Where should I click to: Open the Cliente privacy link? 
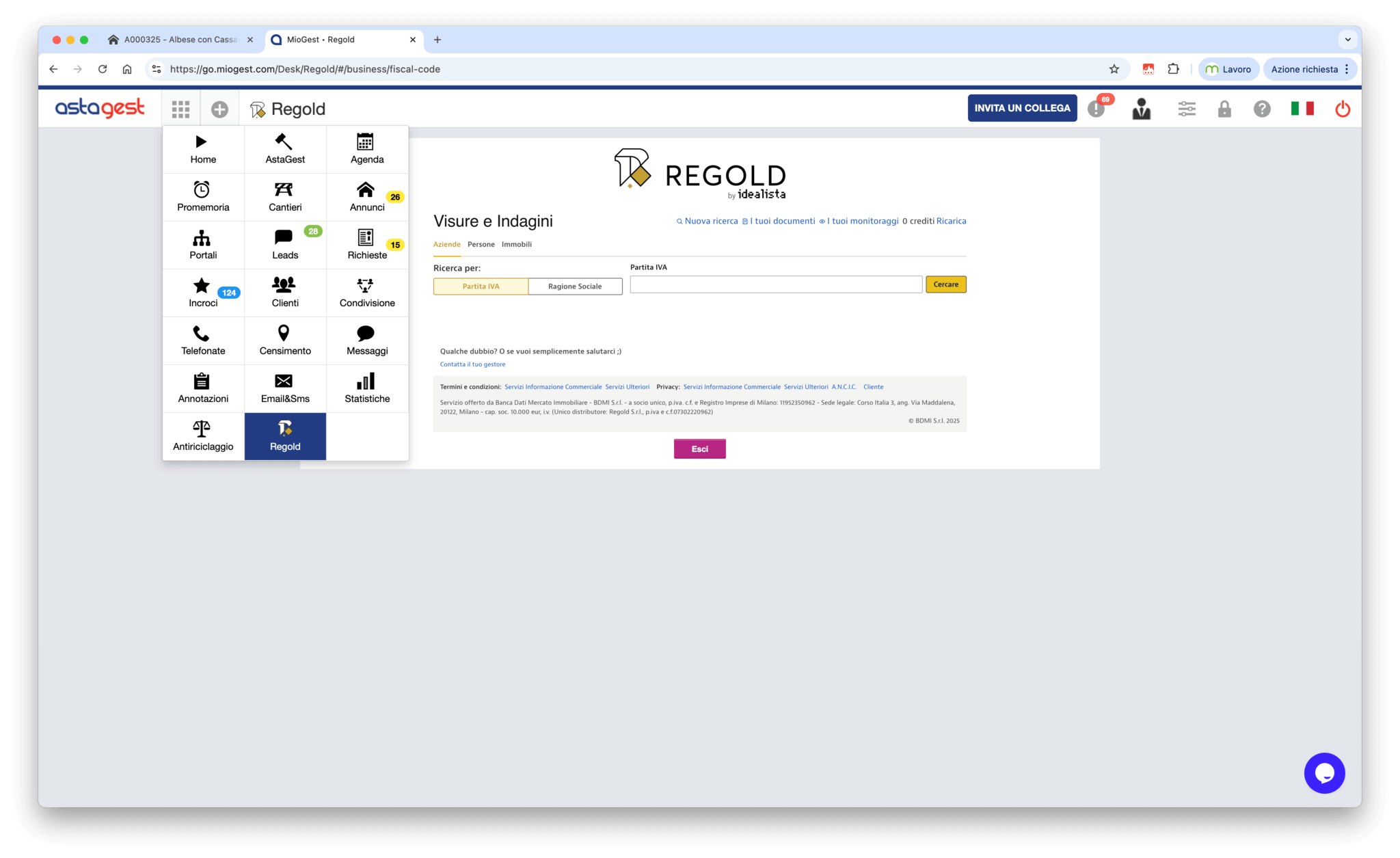[873, 387]
